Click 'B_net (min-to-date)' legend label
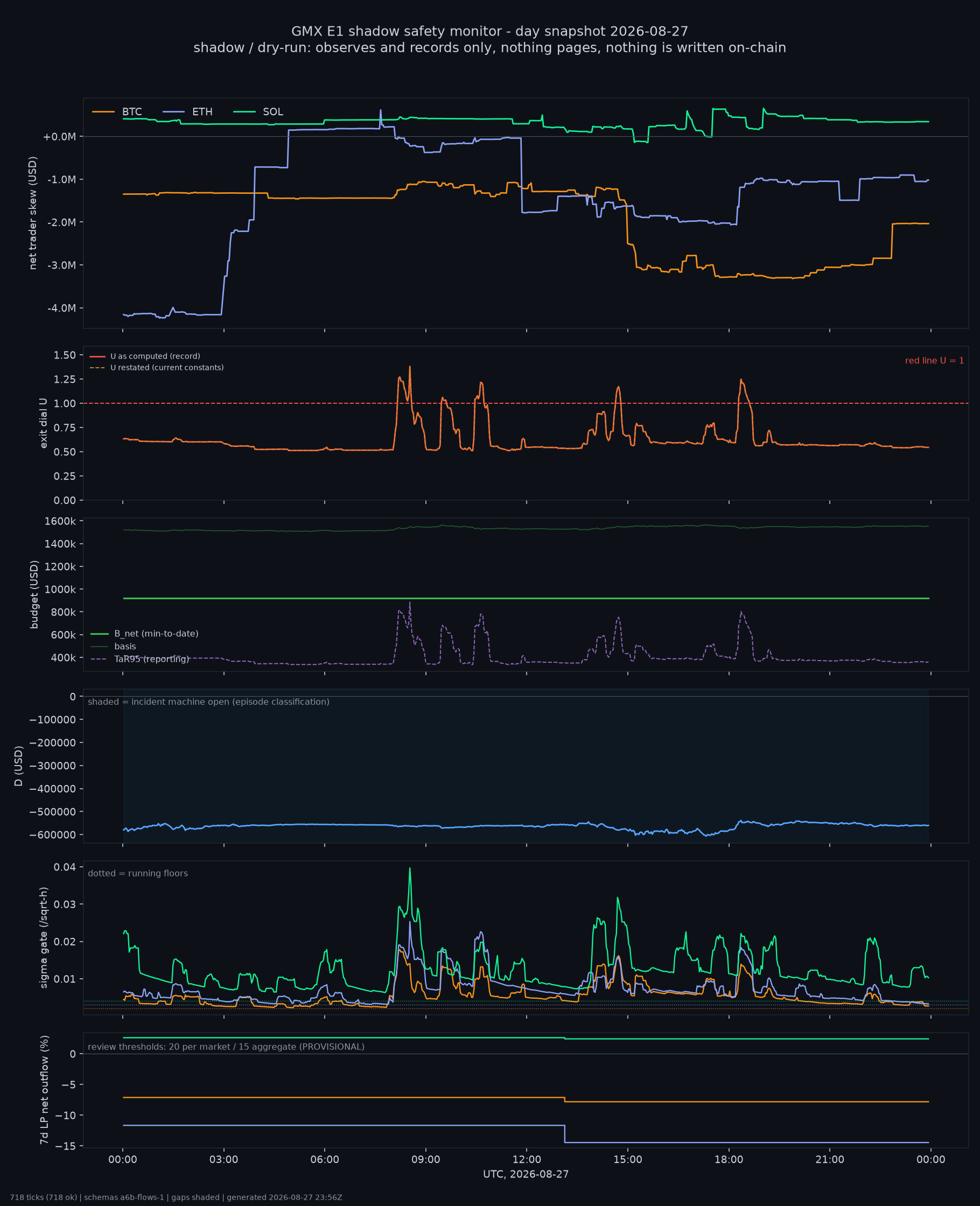 pos(156,634)
